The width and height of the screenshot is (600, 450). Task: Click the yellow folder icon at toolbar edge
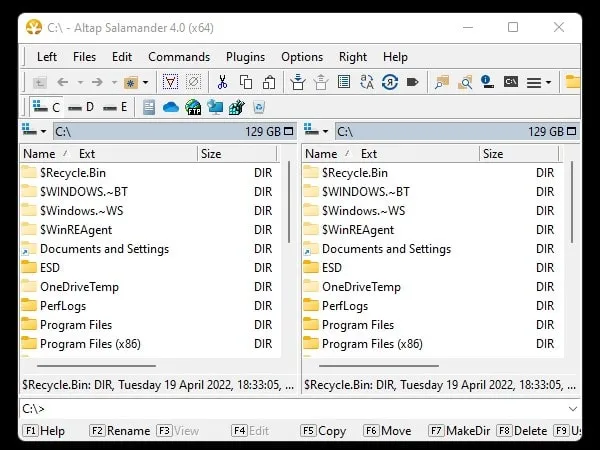pyautogui.click(x=572, y=82)
